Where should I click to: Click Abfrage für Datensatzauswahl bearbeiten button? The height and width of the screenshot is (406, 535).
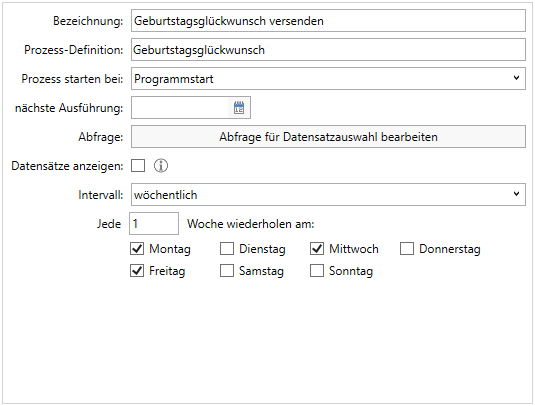(328, 137)
